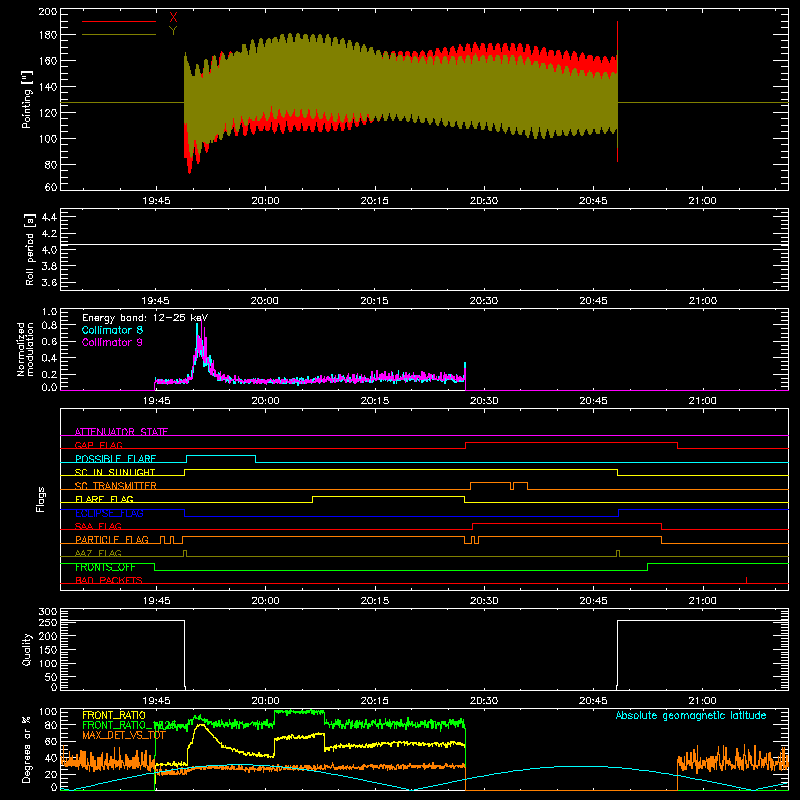
Task: Click the 4.0 tick on the Roll period axis
Action: tap(49, 250)
